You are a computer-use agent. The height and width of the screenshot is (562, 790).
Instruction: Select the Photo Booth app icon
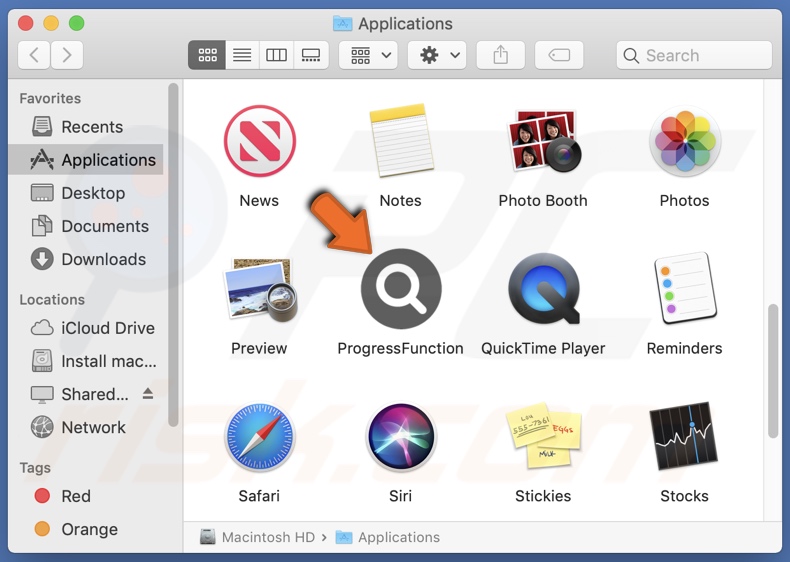click(x=543, y=141)
